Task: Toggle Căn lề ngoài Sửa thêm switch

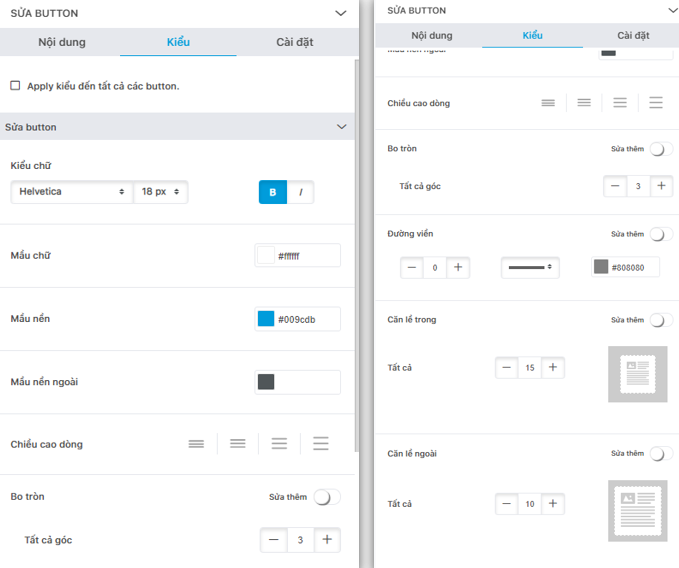Action: pos(661,454)
